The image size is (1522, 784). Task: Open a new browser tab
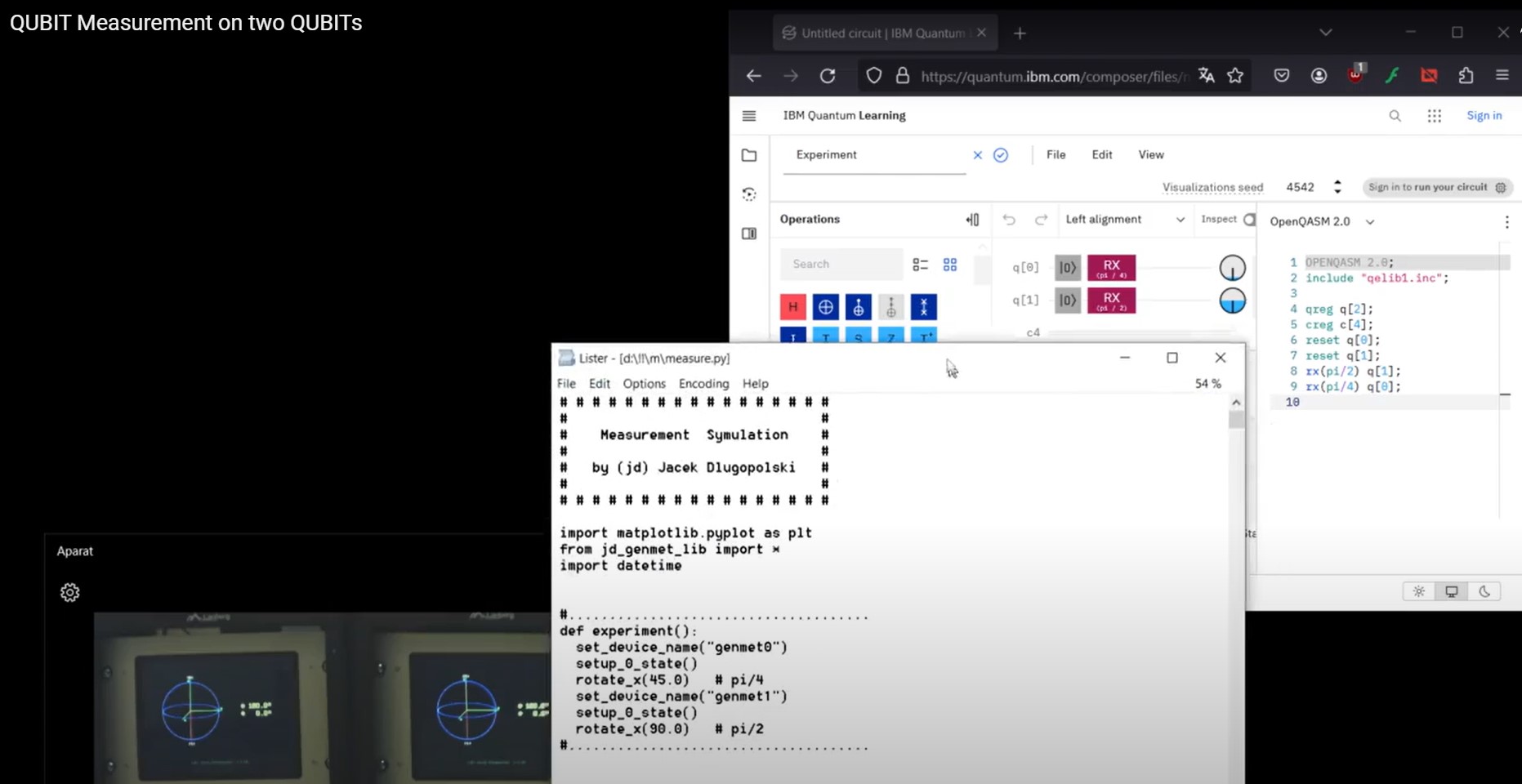tap(1020, 33)
